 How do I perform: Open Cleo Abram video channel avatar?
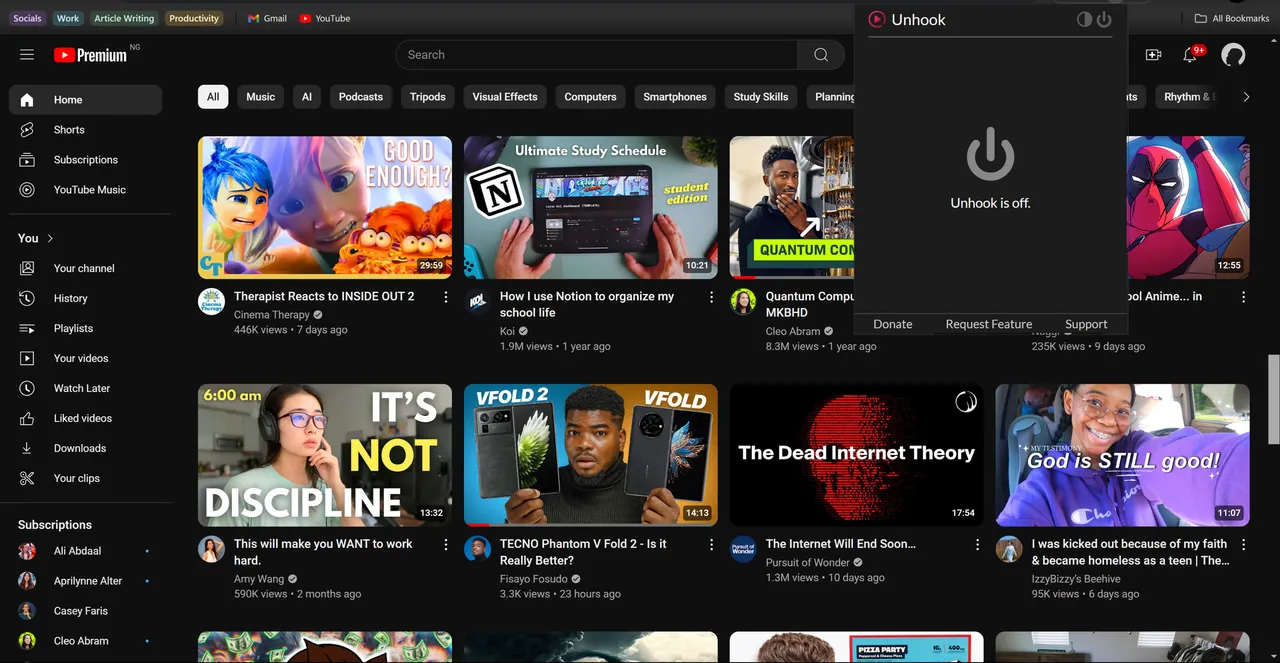point(743,301)
